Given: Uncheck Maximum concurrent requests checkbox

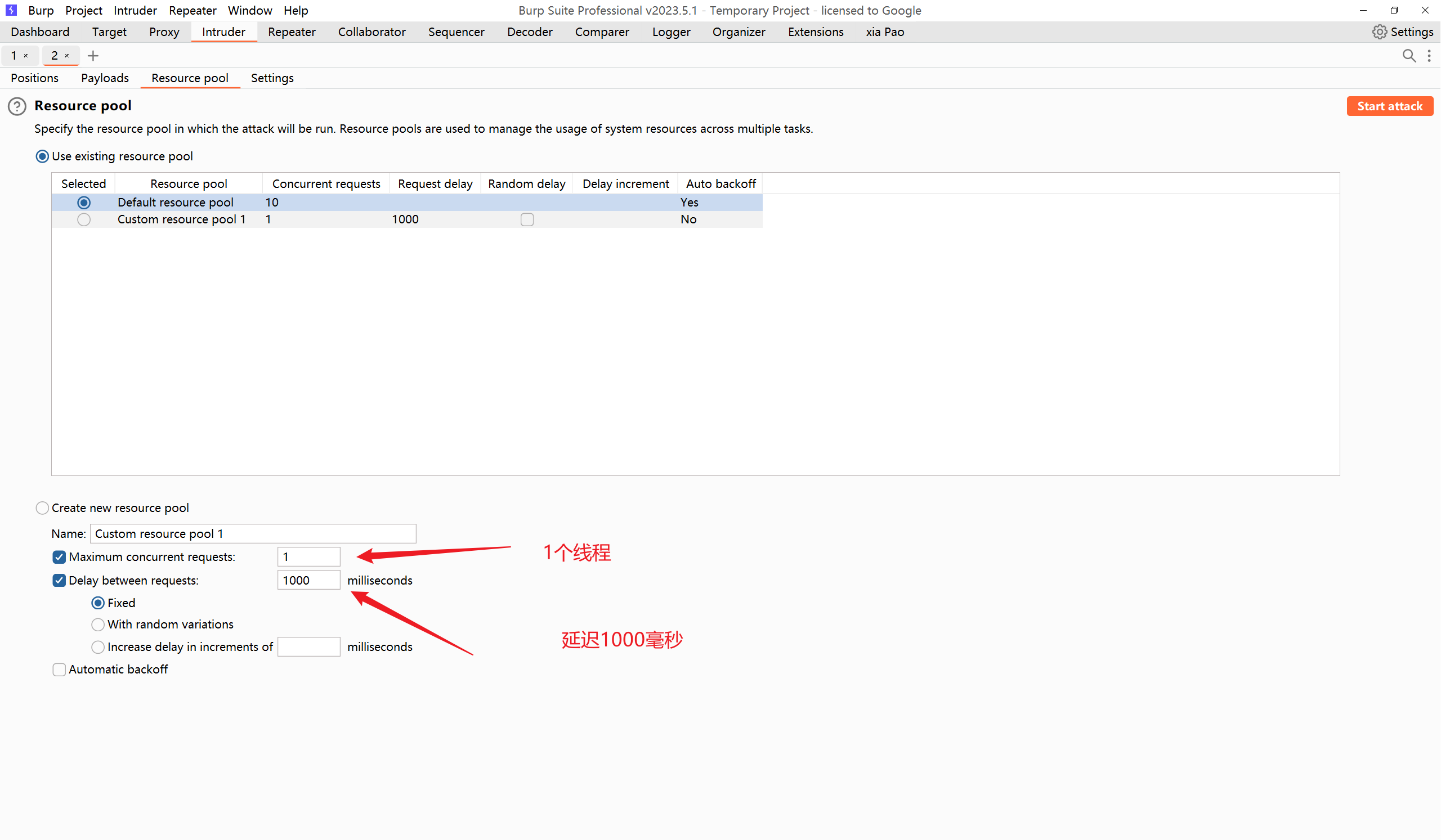Looking at the screenshot, I should pyautogui.click(x=59, y=557).
